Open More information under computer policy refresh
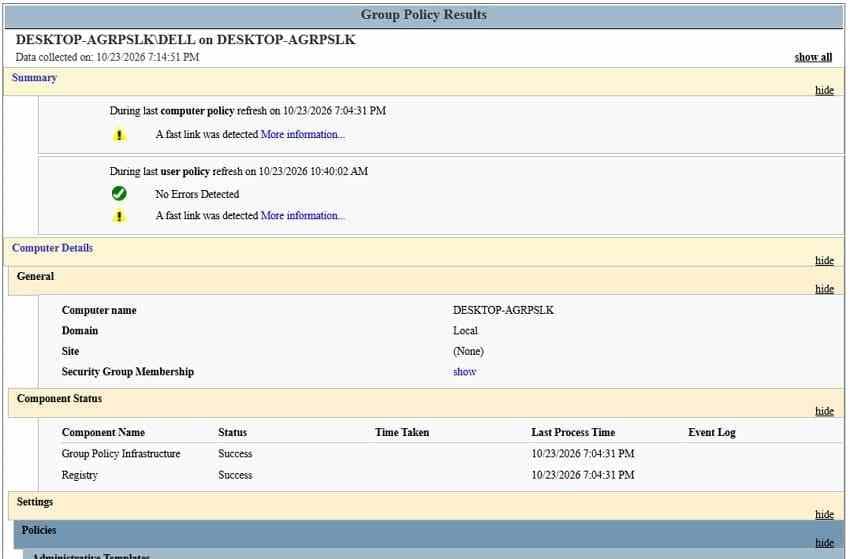Screen dimensions: 850x559 click(302, 134)
